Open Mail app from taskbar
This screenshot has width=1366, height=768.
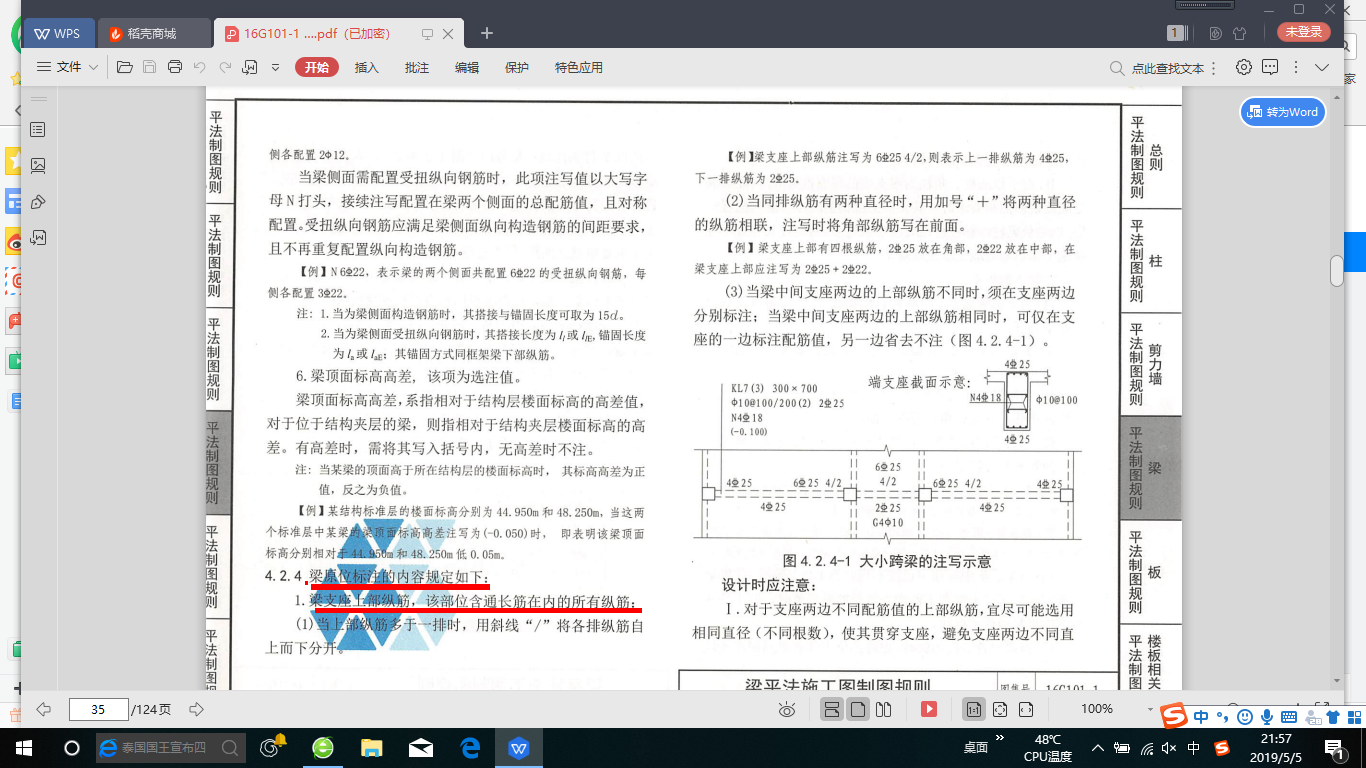click(421, 747)
